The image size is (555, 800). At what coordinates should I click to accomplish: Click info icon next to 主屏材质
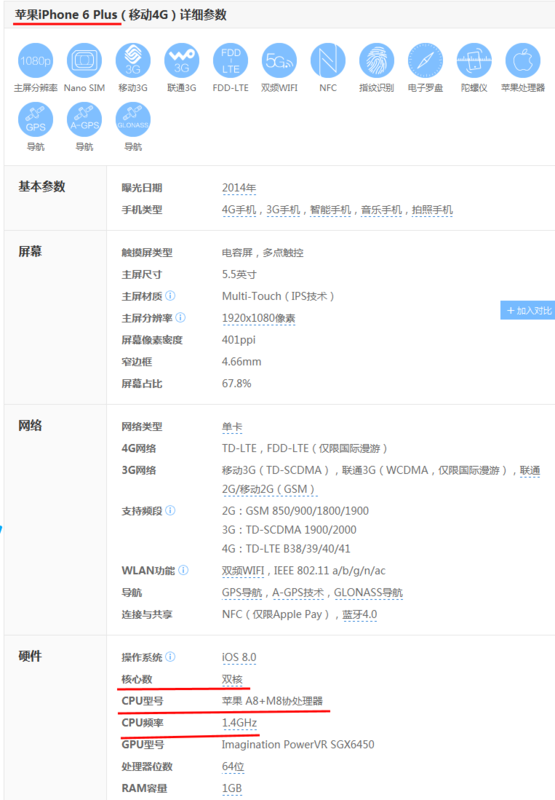170,295
